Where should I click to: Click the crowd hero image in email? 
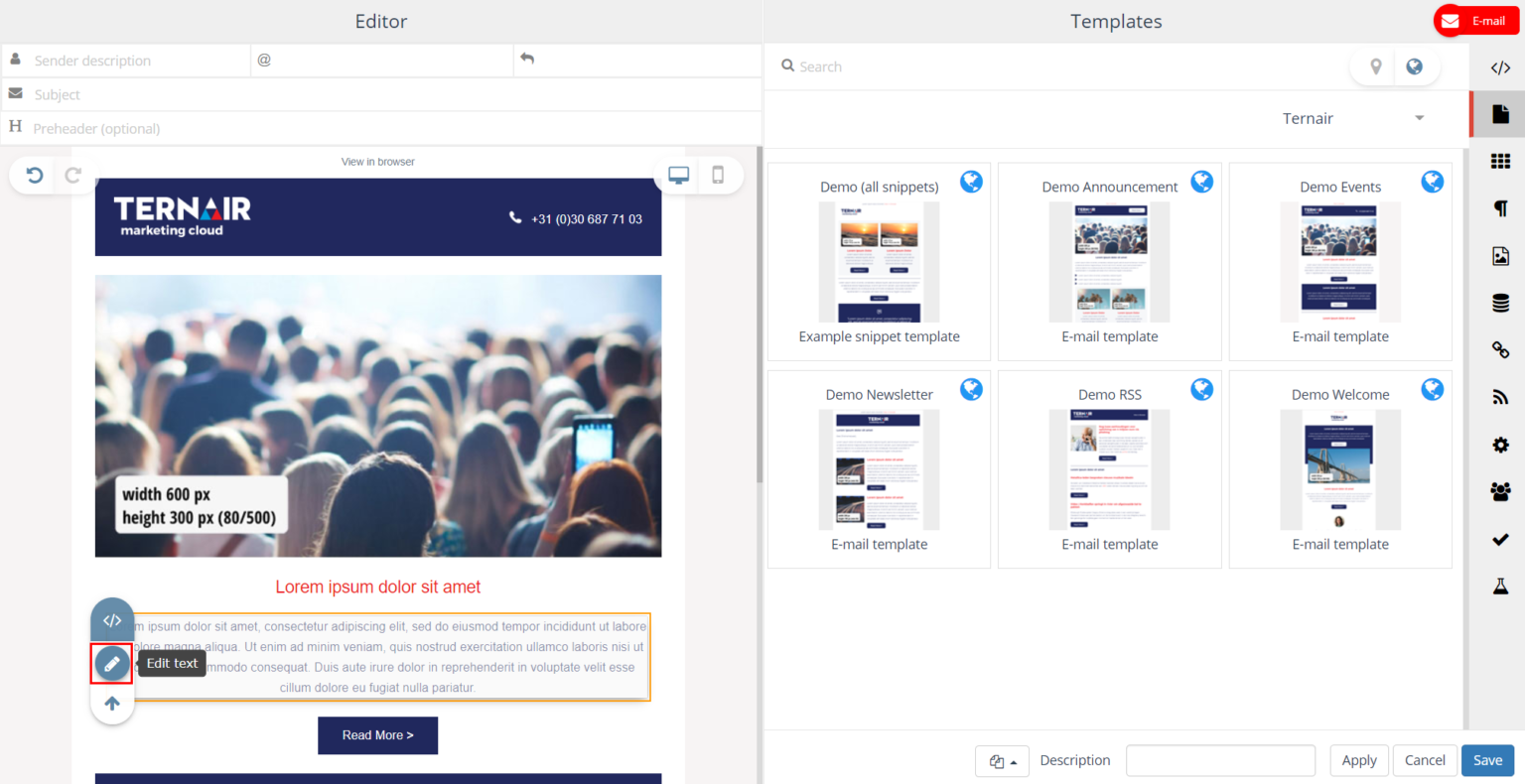pos(378,416)
